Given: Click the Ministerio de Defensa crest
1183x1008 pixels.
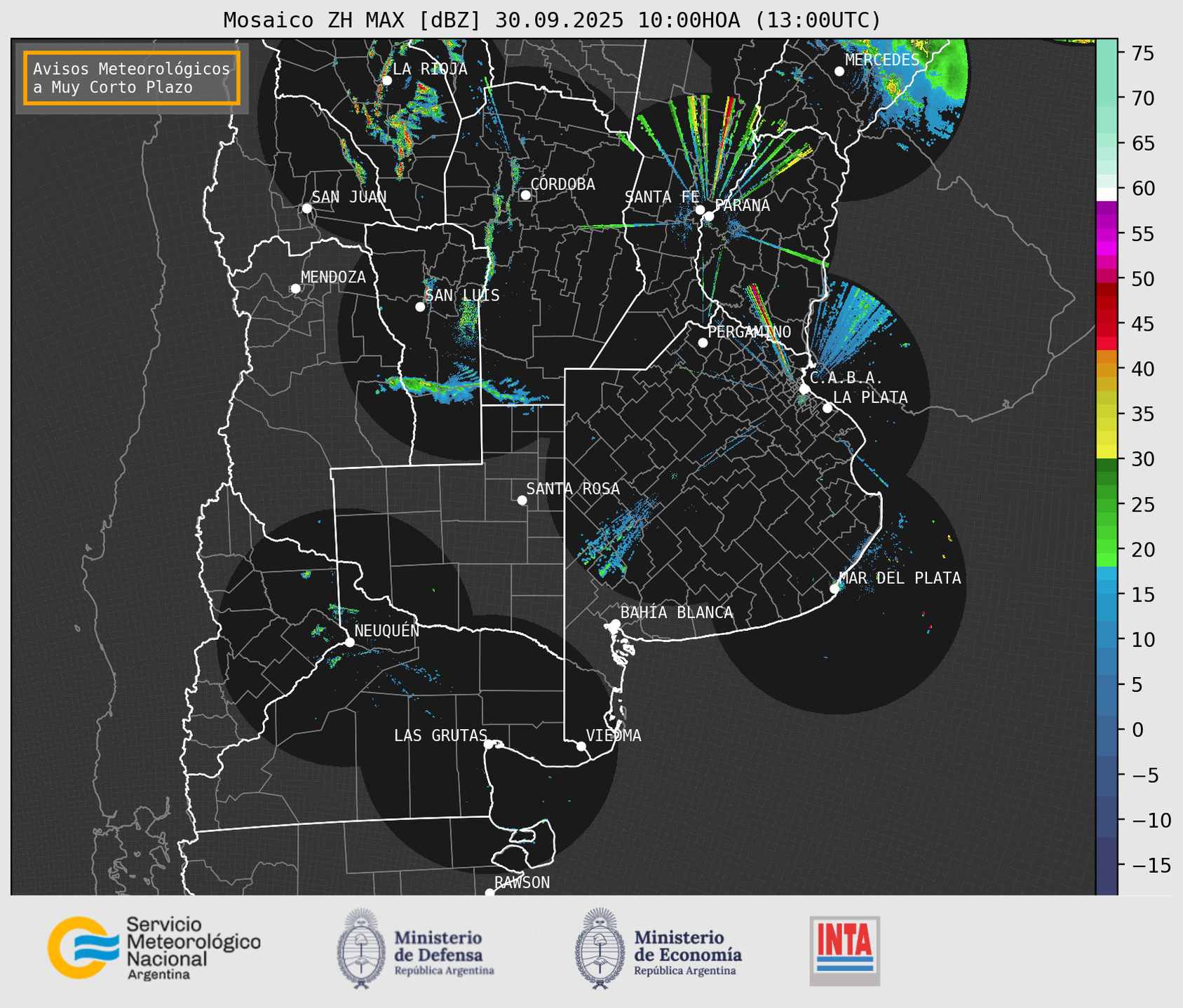Looking at the screenshot, I should [x=361, y=948].
